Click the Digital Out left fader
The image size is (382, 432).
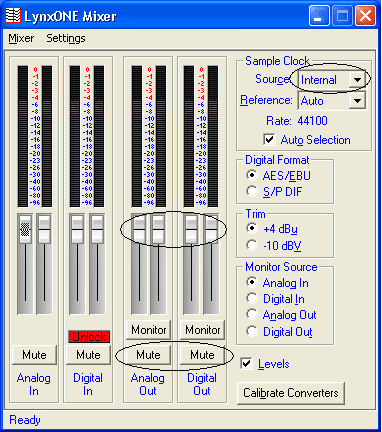pos(191,229)
